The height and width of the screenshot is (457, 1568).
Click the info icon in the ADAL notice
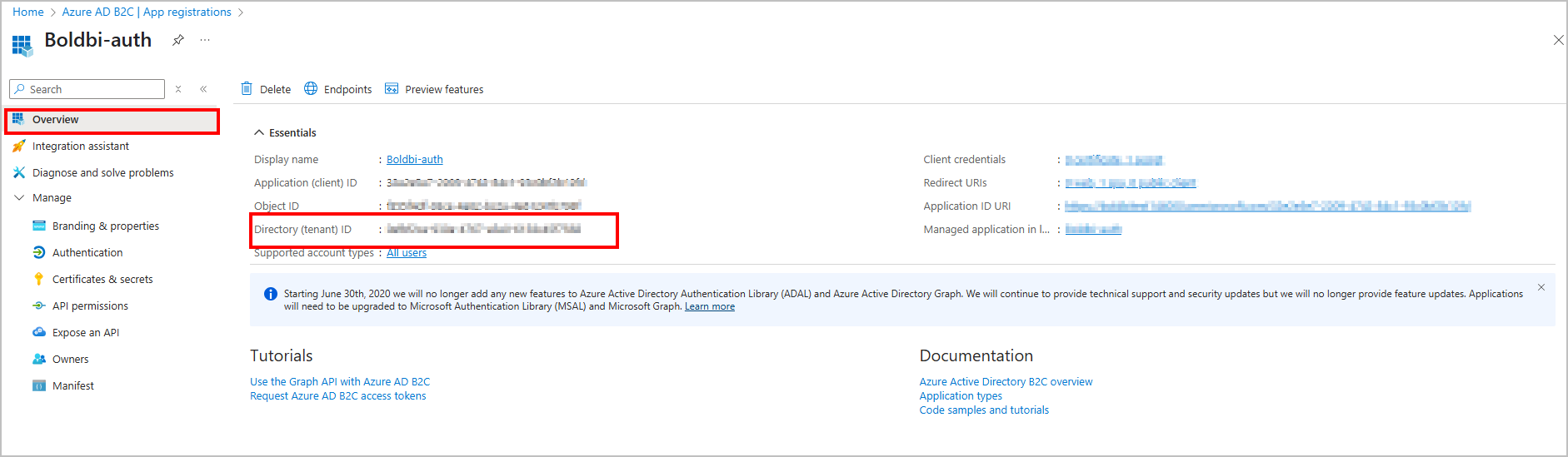point(271,294)
